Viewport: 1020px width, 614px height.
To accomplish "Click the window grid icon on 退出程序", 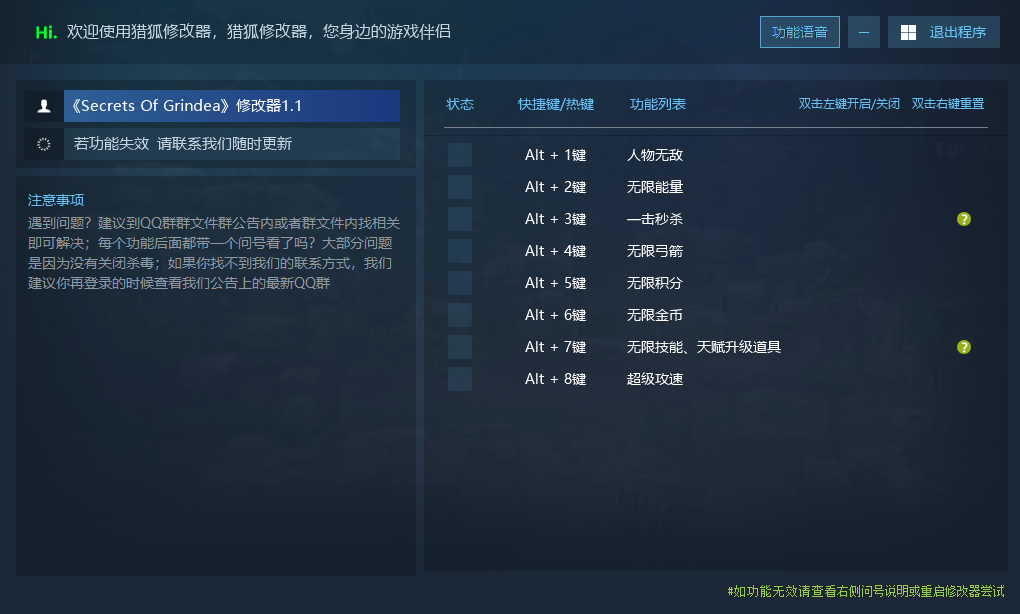I will click(908, 33).
